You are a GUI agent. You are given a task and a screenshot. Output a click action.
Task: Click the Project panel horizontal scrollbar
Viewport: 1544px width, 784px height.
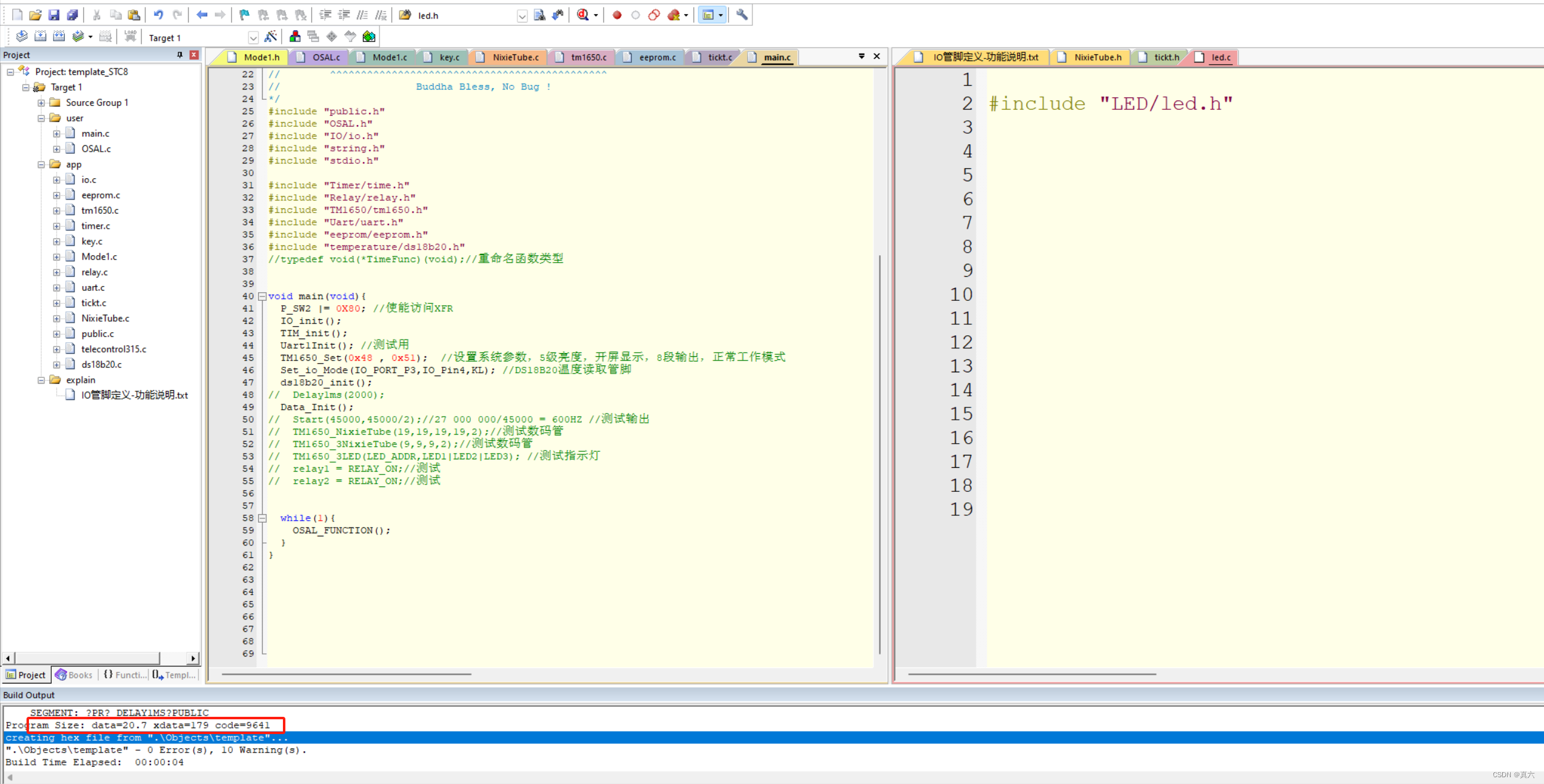pos(86,658)
